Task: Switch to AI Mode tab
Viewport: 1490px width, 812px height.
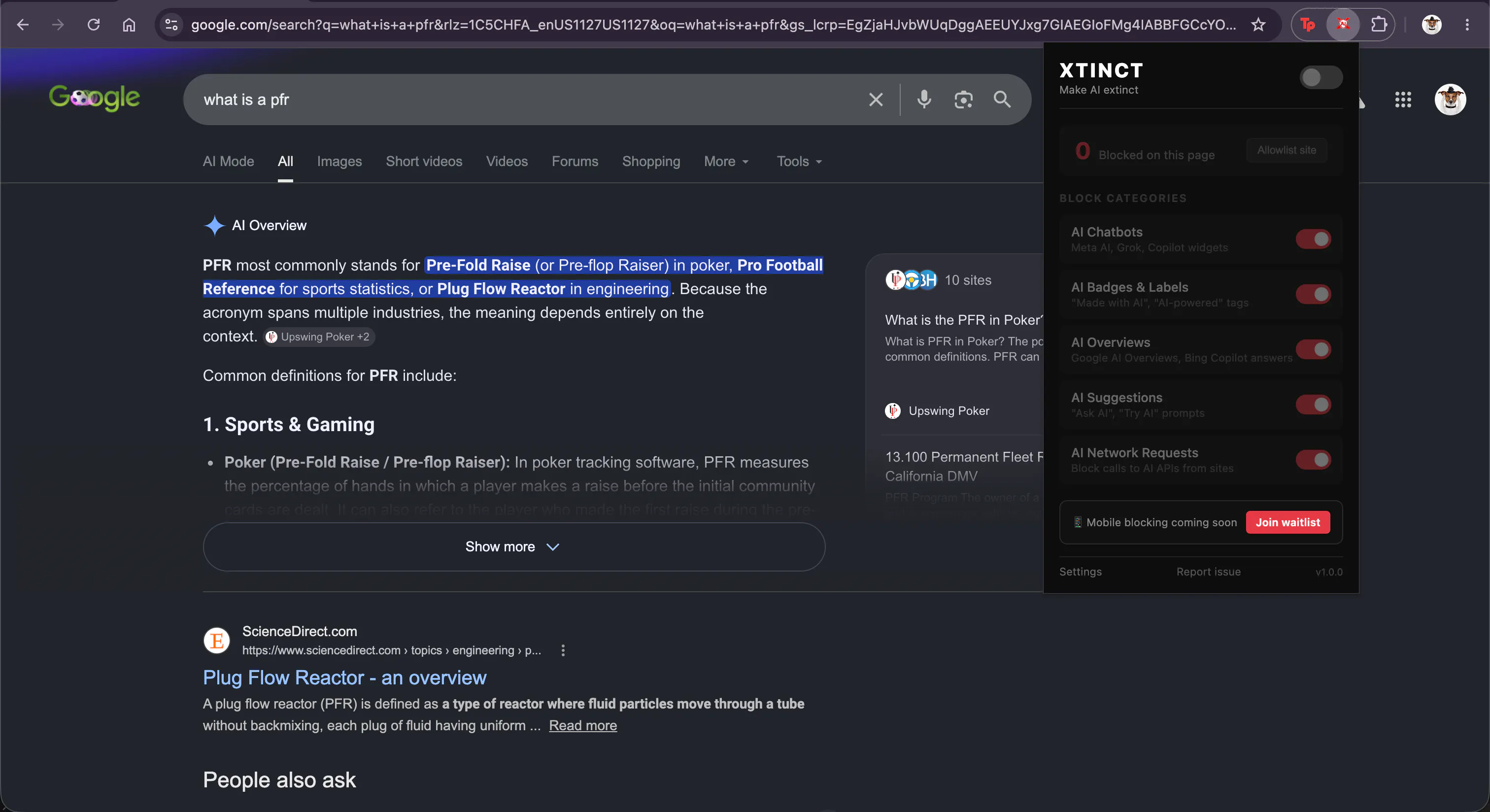Action: pyautogui.click(x=229, y=161)
